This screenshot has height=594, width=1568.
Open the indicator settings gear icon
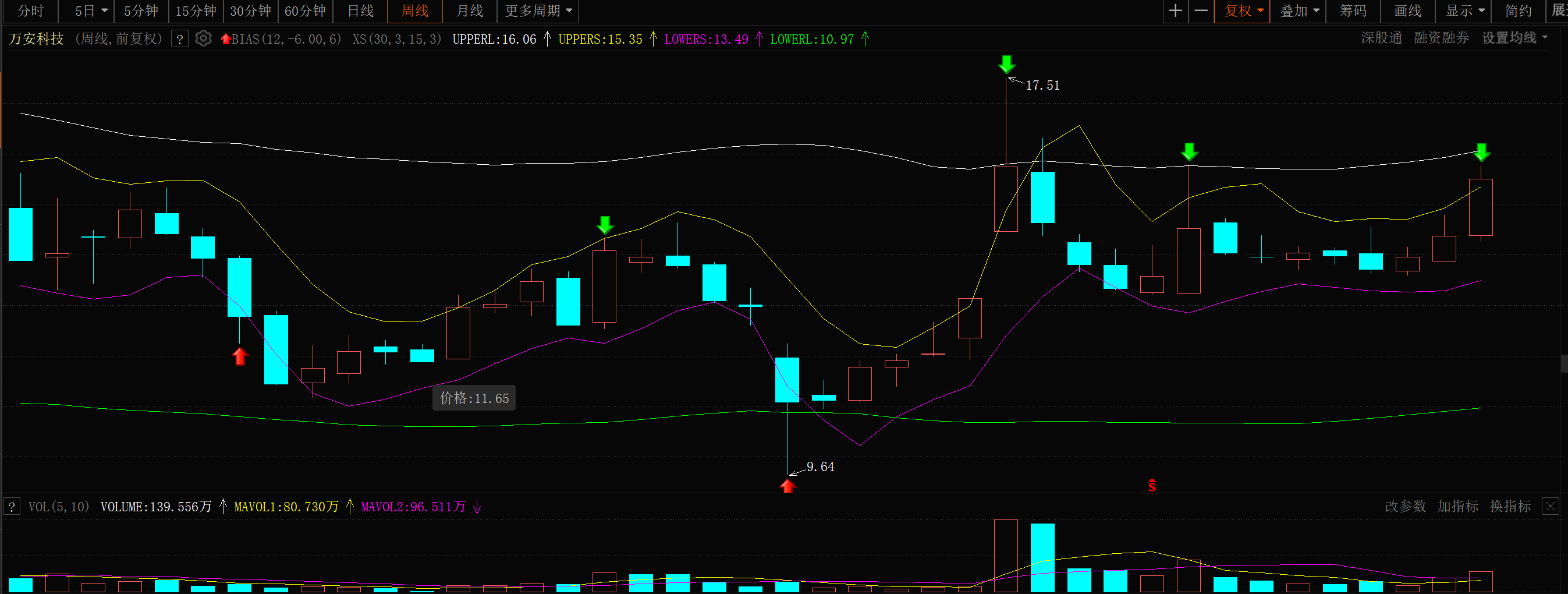point(203,39)
